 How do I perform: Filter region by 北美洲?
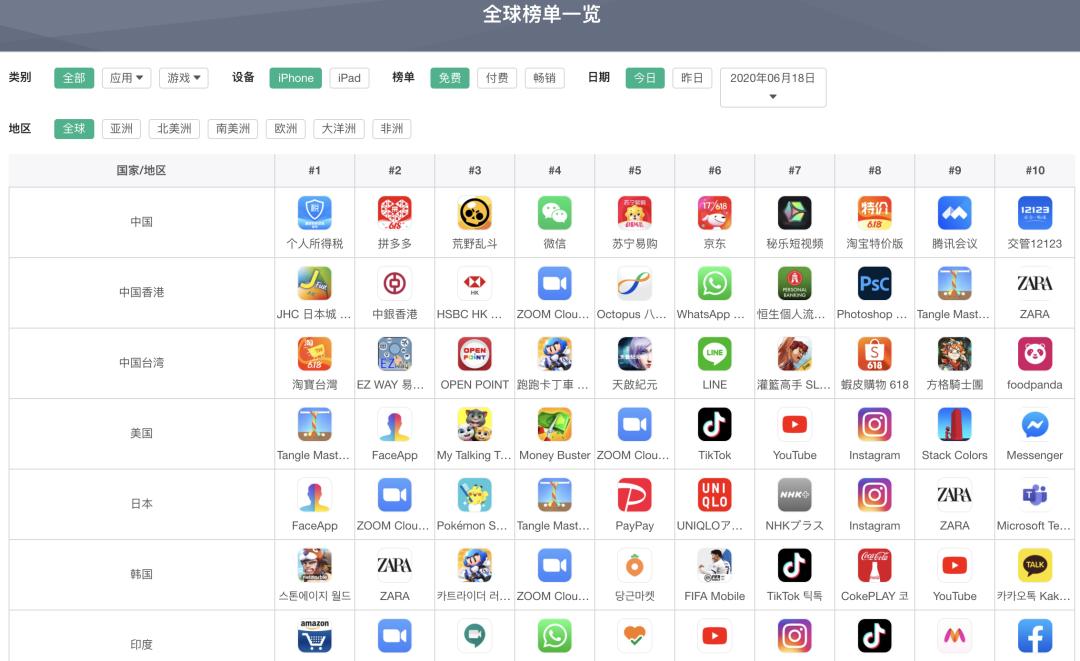point(174,129)
